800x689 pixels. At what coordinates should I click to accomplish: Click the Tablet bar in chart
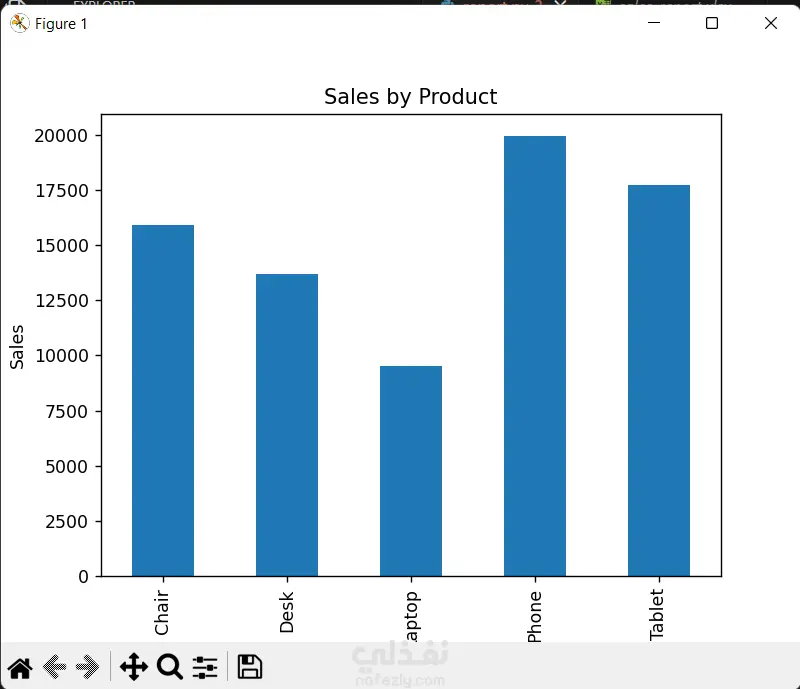pos(659,380)
